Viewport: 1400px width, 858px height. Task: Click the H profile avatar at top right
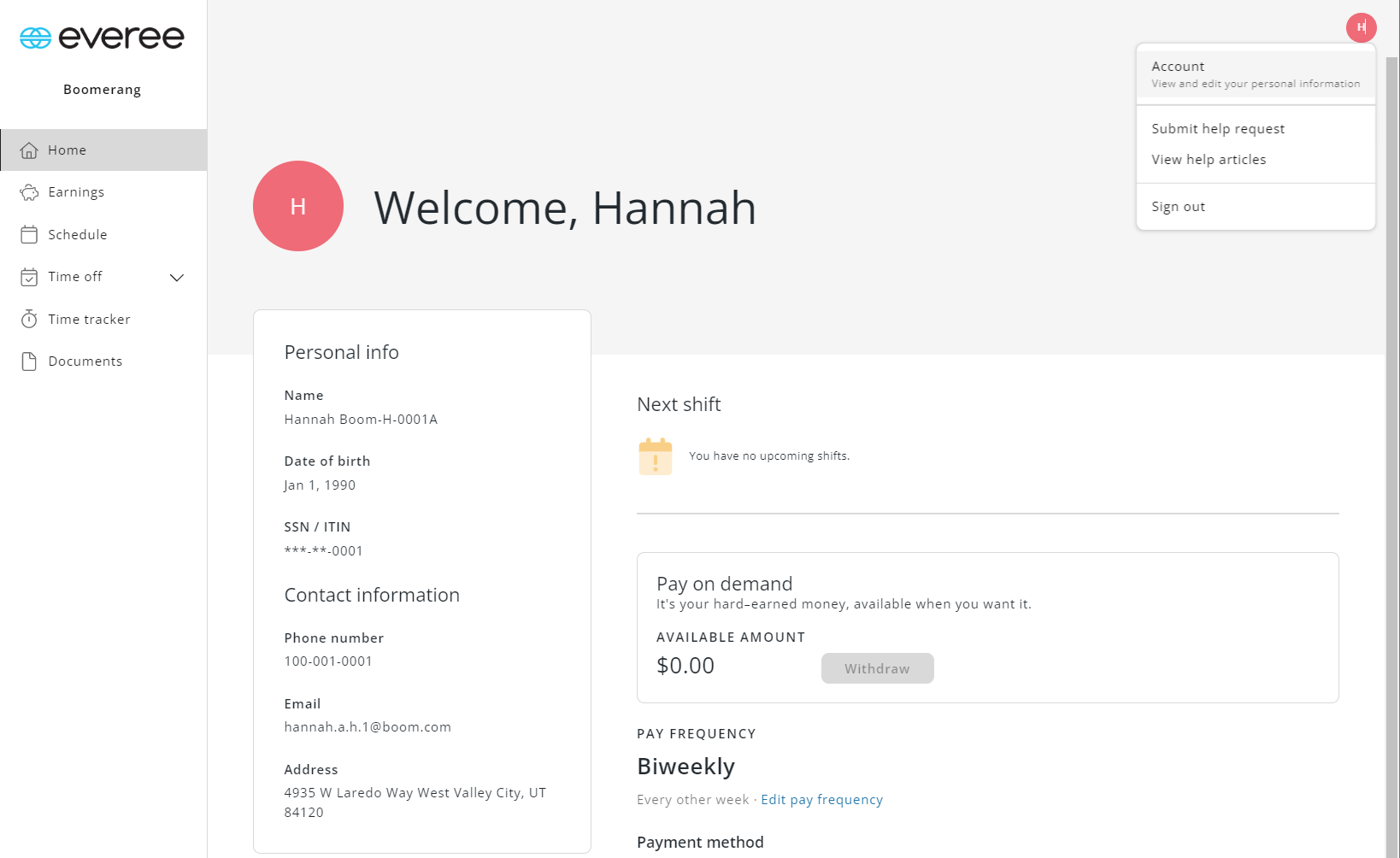1361,27
